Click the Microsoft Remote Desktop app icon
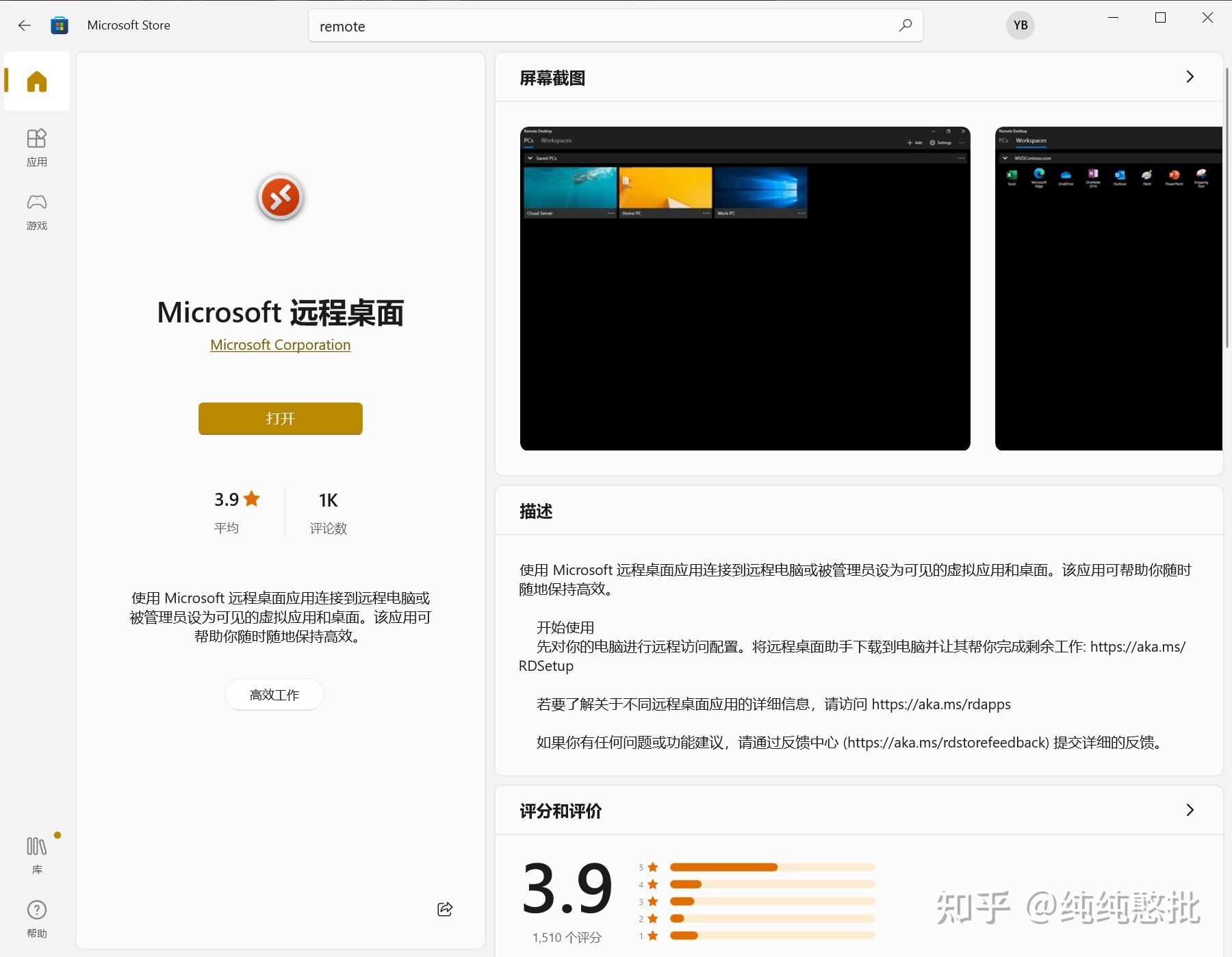 [280, 197]
